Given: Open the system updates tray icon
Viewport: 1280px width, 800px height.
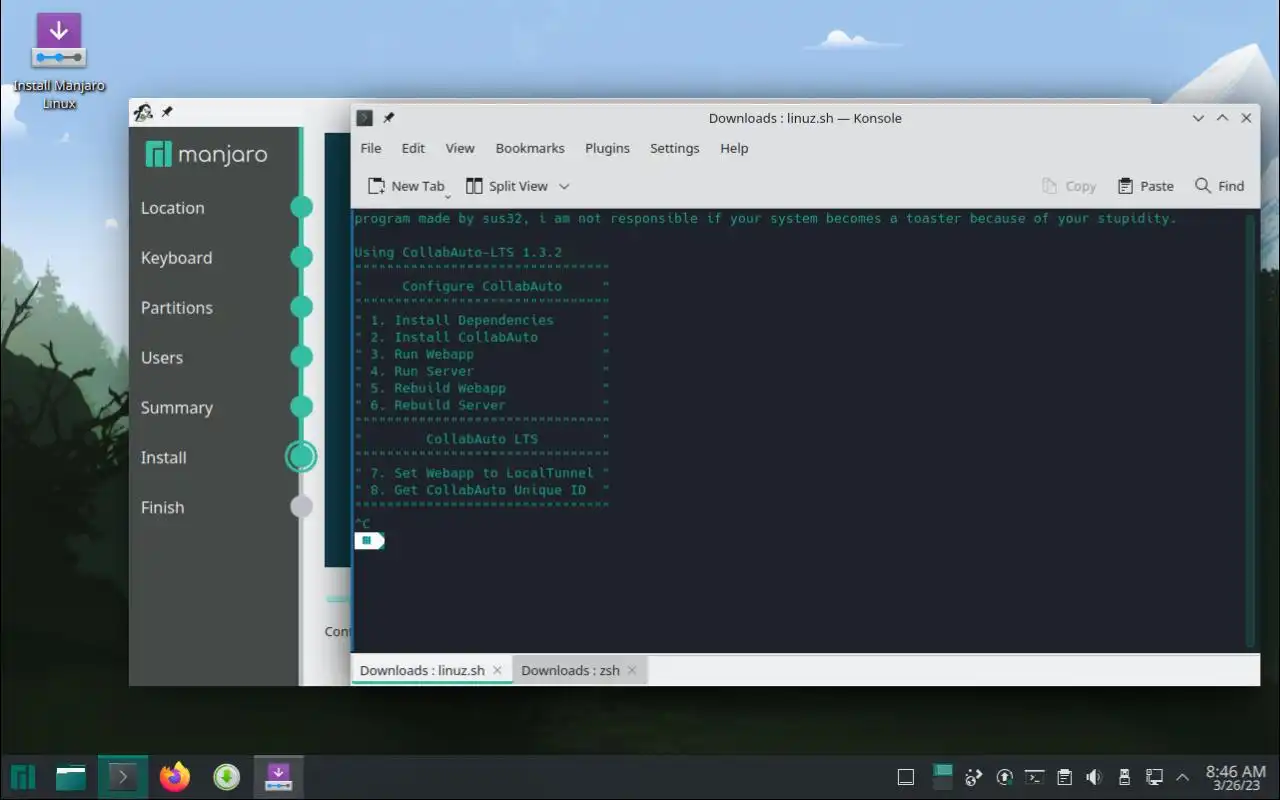Looking at the screenshot, I should click(x=1005, y=777).
